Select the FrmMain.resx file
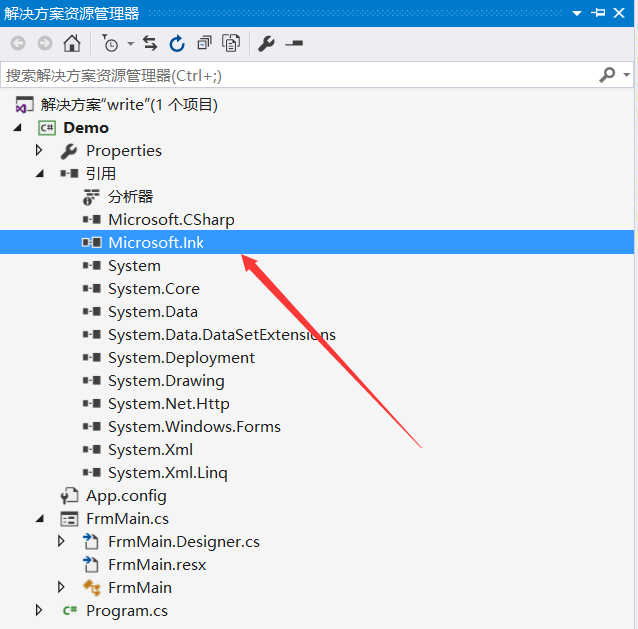Screen dimensions: 638x629 point(157,564)
